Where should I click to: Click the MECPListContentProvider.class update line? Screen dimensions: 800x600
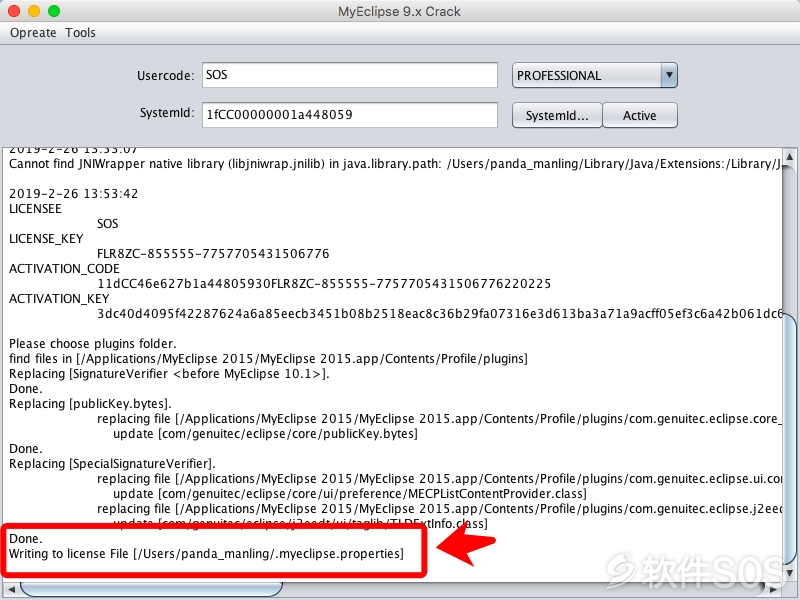(349, 494)
